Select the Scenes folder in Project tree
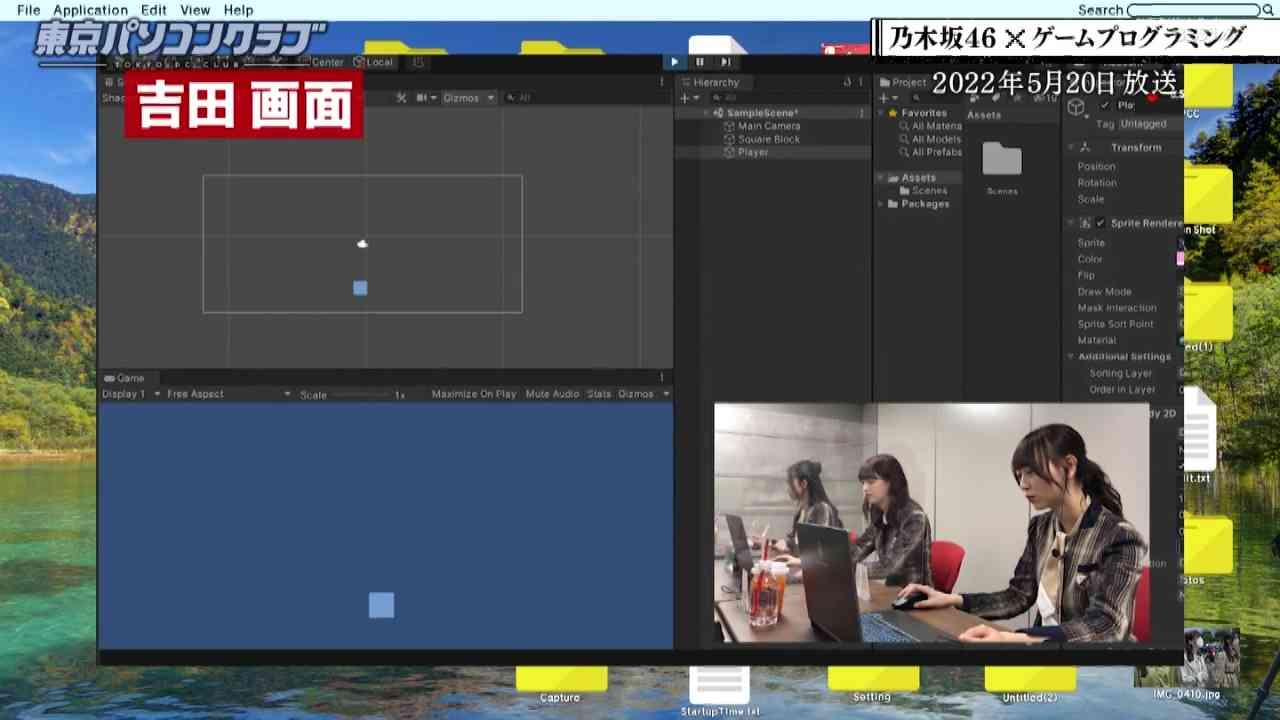This screenshot has width=1280, height=720. coord(922,190)
